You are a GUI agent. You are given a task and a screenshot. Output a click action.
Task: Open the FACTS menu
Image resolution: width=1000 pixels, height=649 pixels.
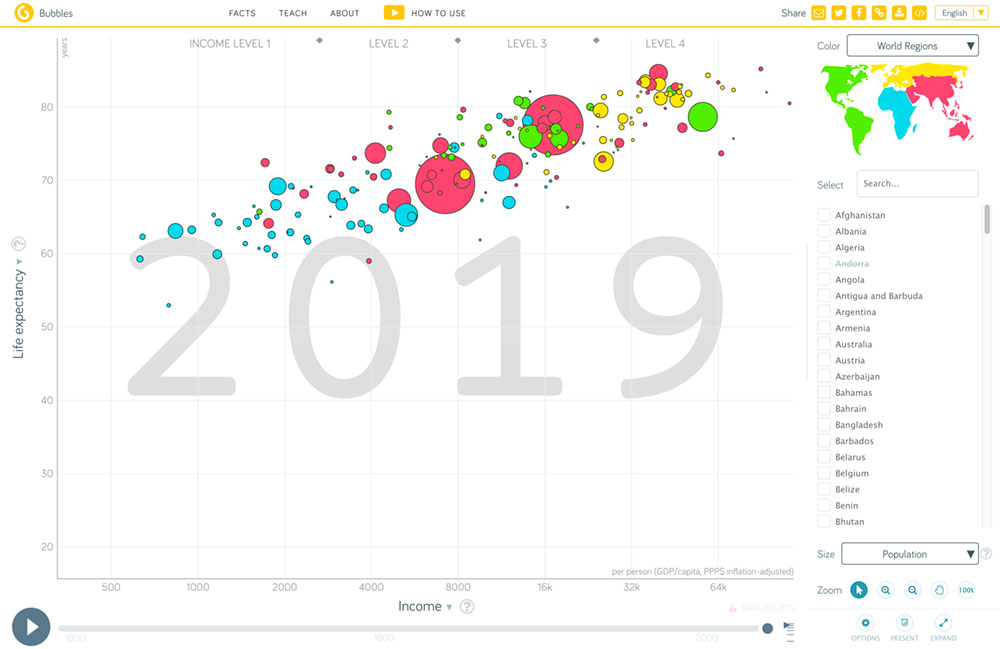[x=242, y=13]
